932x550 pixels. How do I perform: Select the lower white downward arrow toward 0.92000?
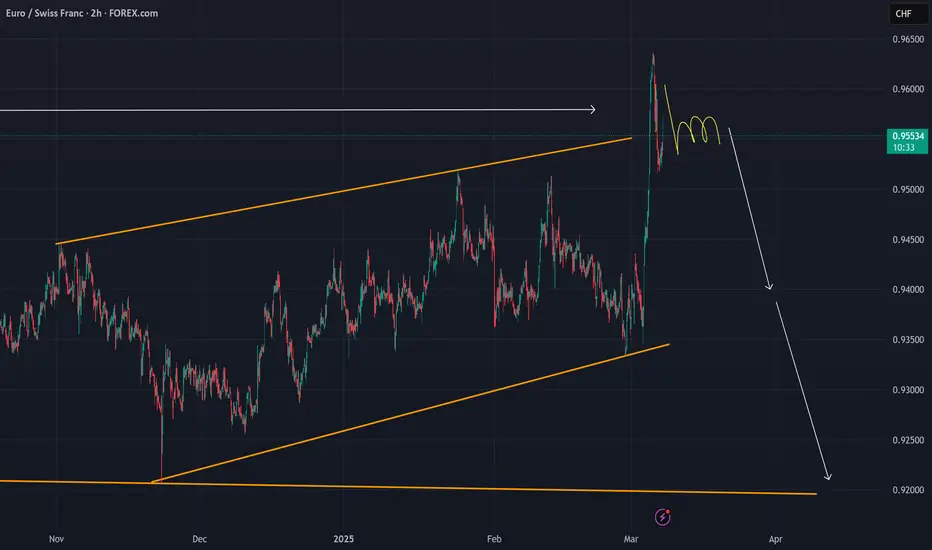coord(803,391)
